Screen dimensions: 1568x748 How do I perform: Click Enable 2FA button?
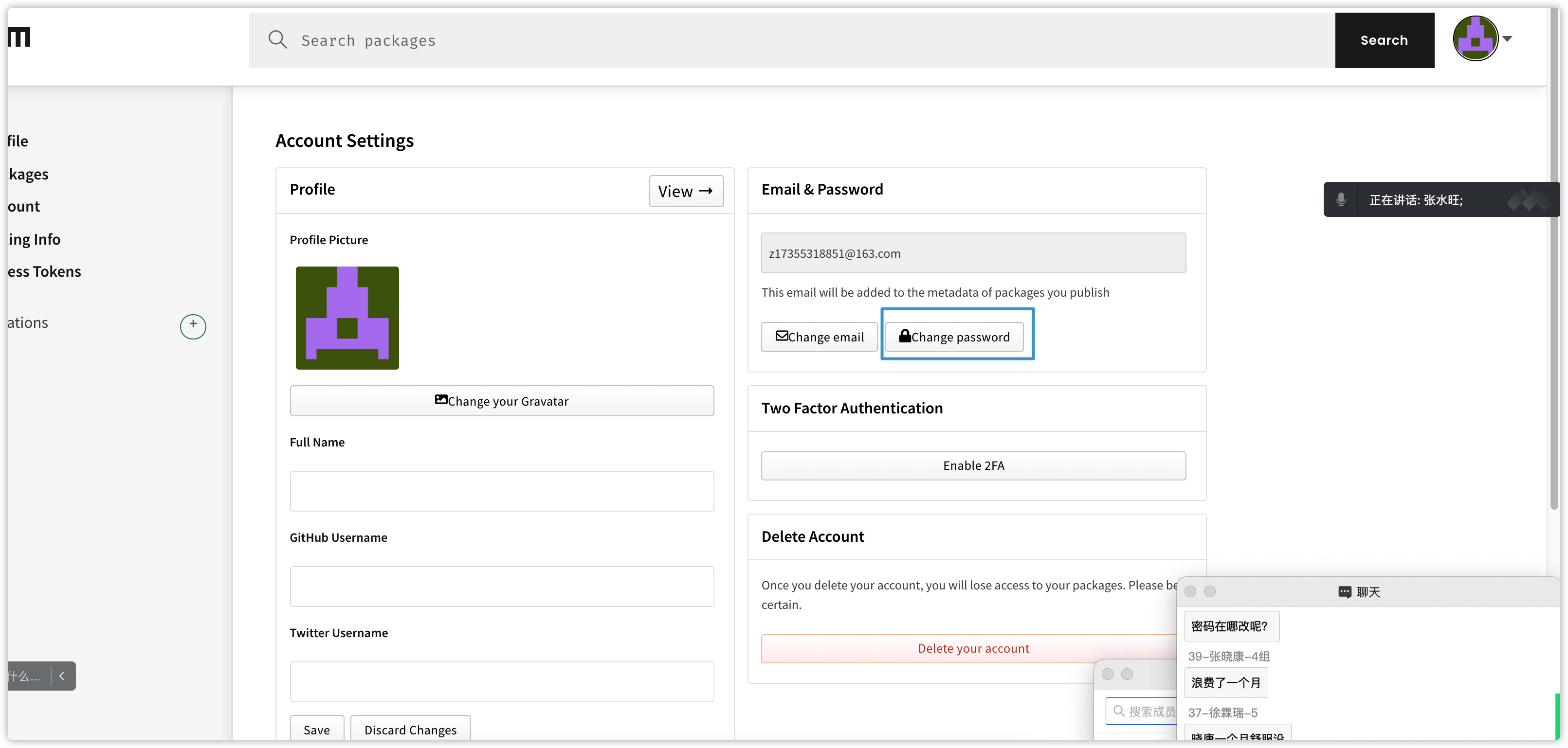pyautogui.click(x=973, y=466)
